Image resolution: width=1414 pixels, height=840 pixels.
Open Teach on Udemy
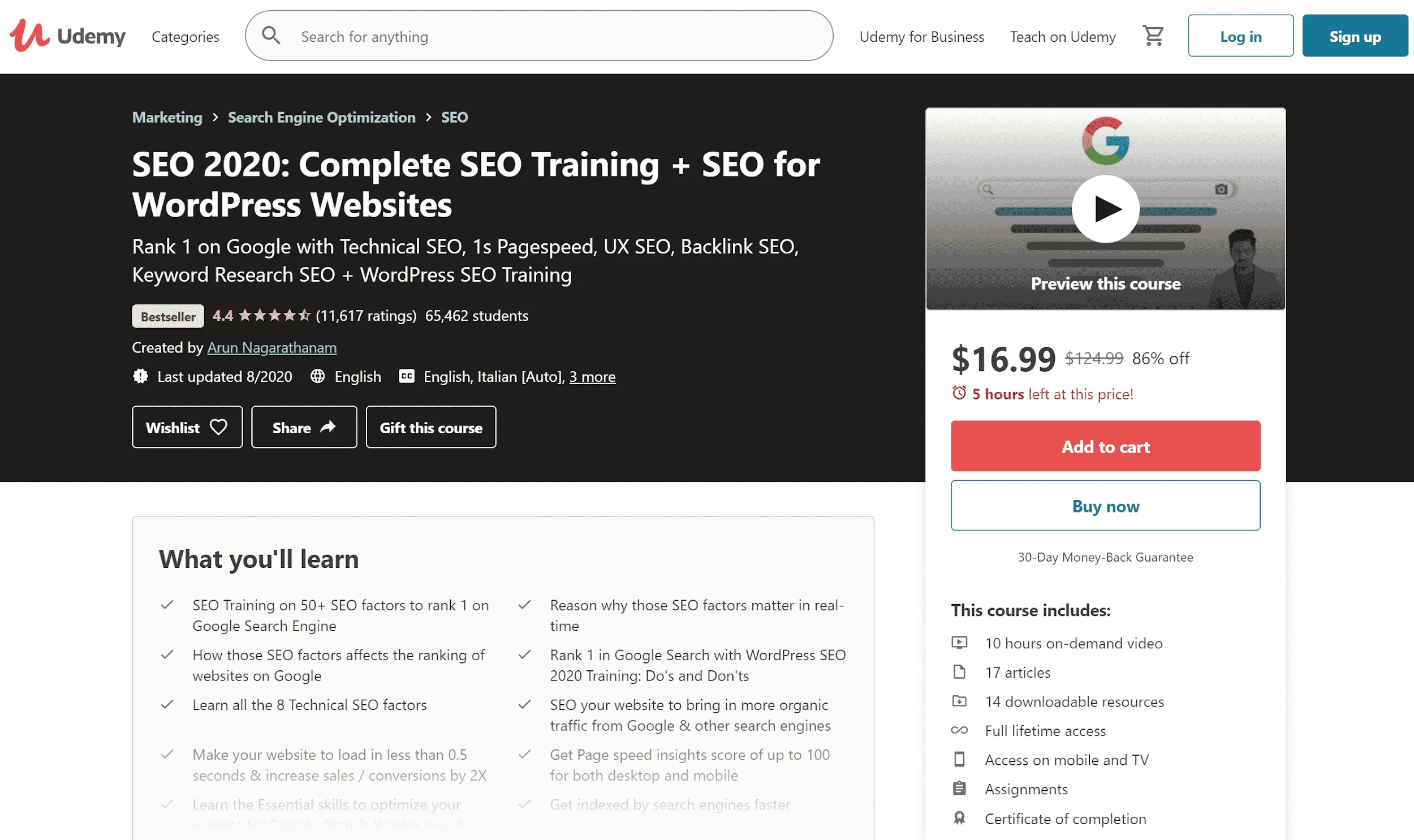[1063, 37]
